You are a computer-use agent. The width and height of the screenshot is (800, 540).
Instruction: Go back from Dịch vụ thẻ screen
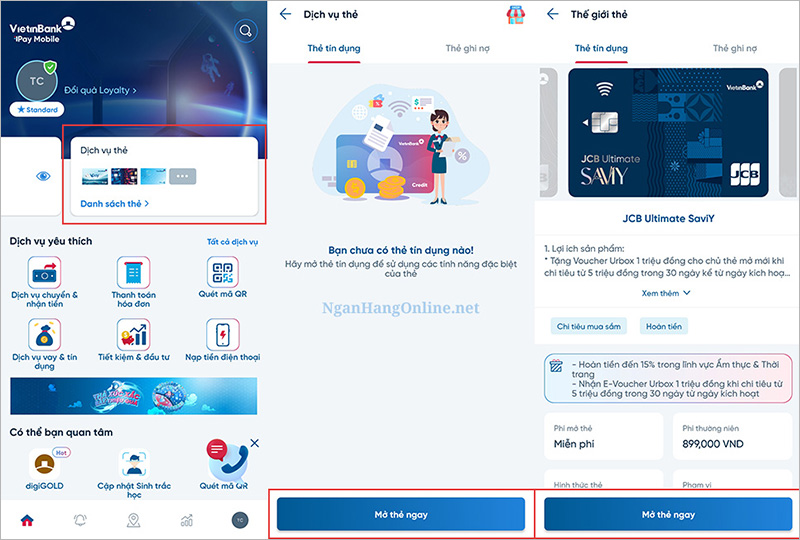click(286, 14)
